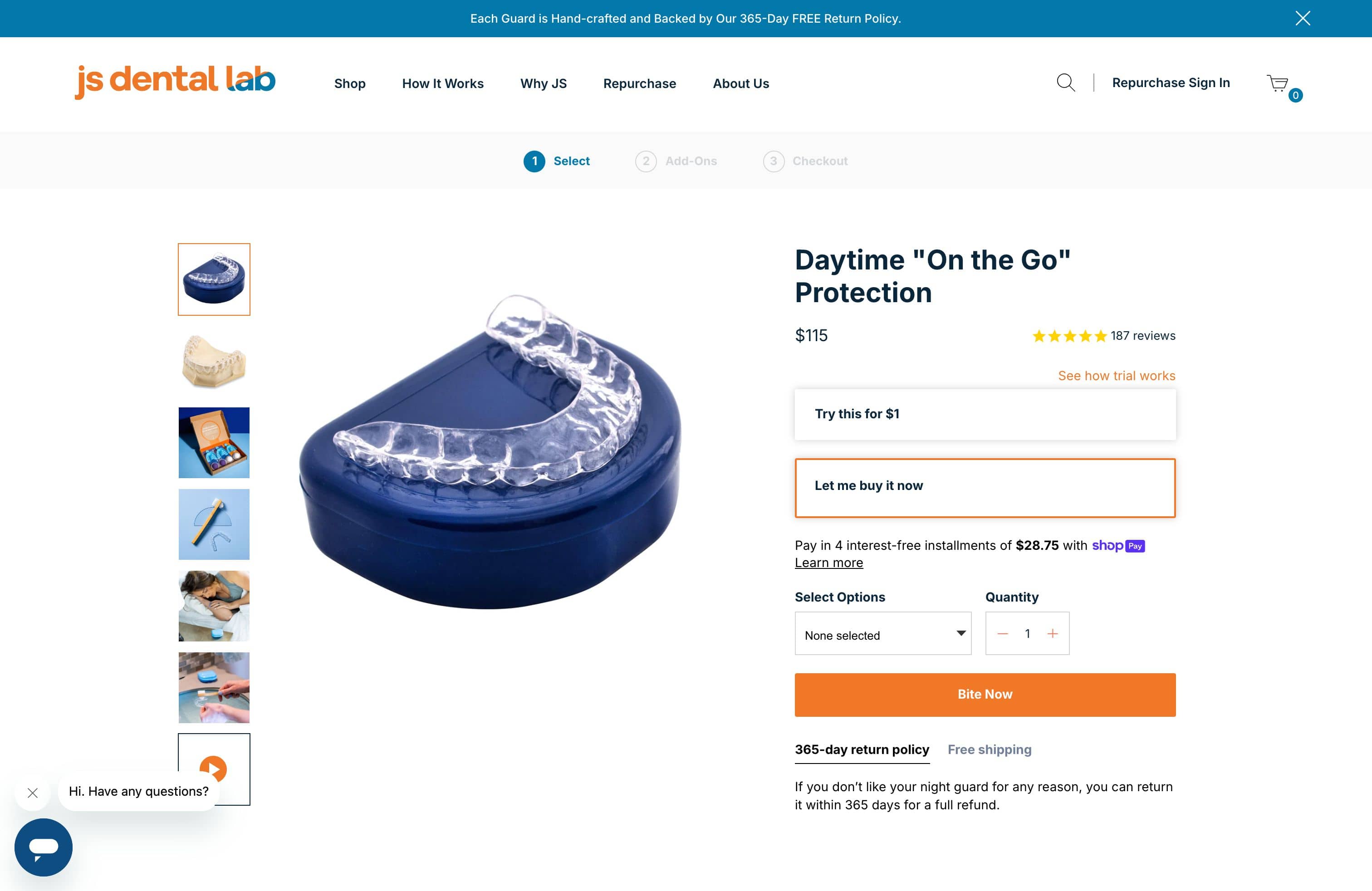The height and width of the screenshot is (891, 1372).
Task: Decrease quantity with the minus control
Action: (x=1002, y=633)
